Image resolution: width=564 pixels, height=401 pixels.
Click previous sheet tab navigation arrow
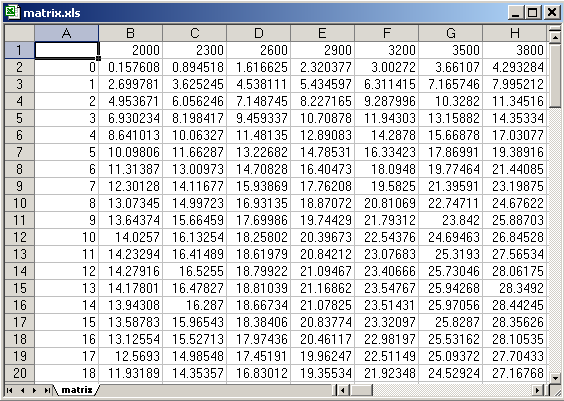click(22, 390)
